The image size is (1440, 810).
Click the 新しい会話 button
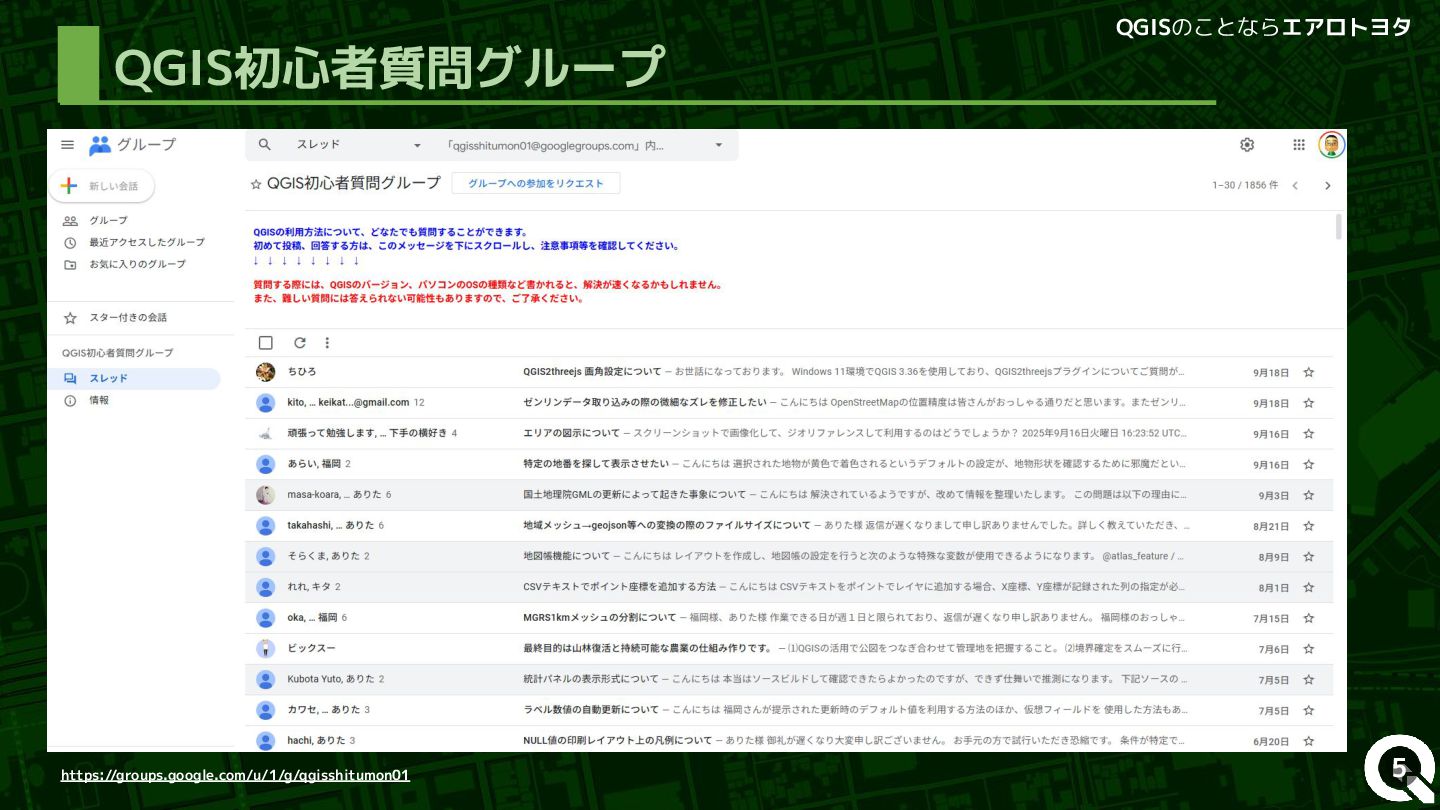point(102,186)
